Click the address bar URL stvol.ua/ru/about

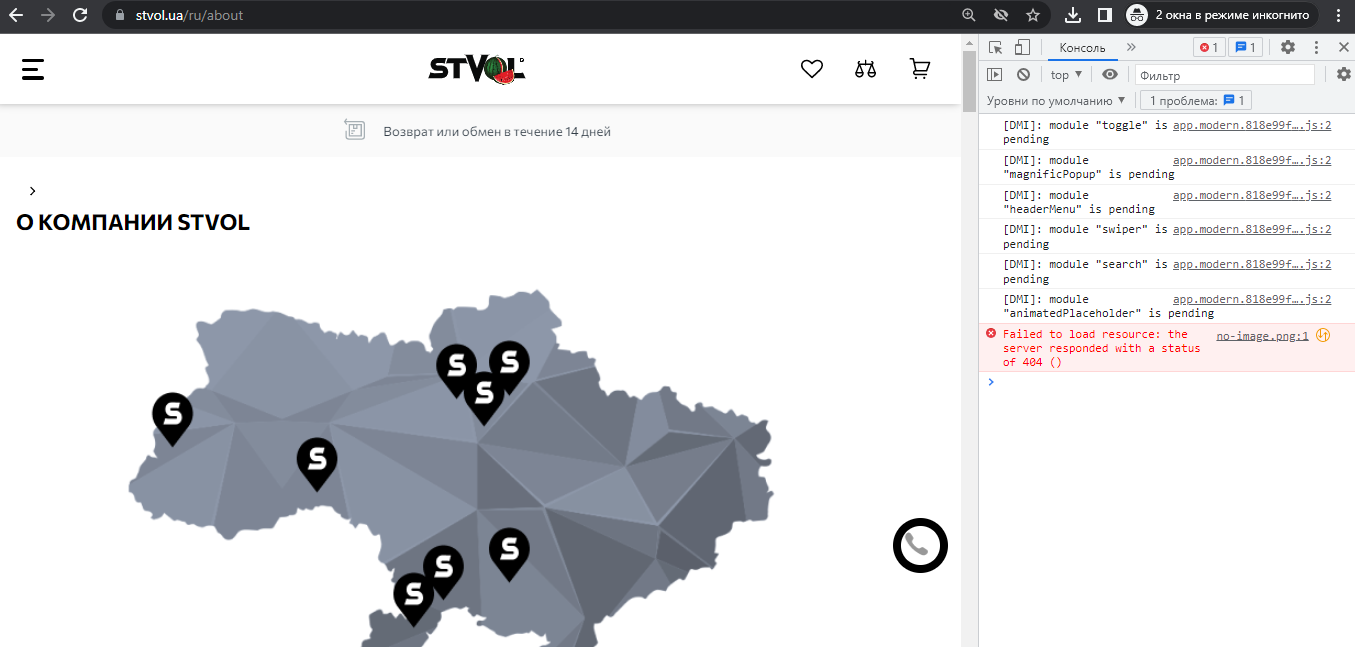pos(189,15)
